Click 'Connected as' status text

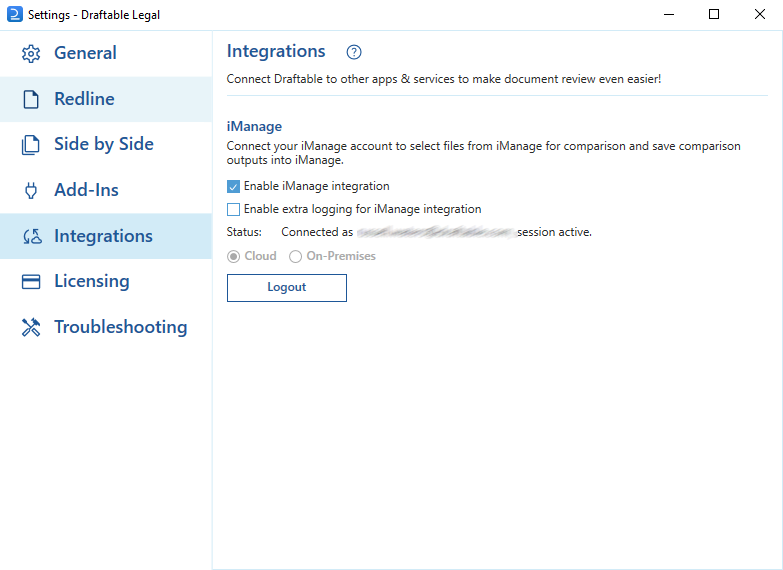[x=317, y=232]
